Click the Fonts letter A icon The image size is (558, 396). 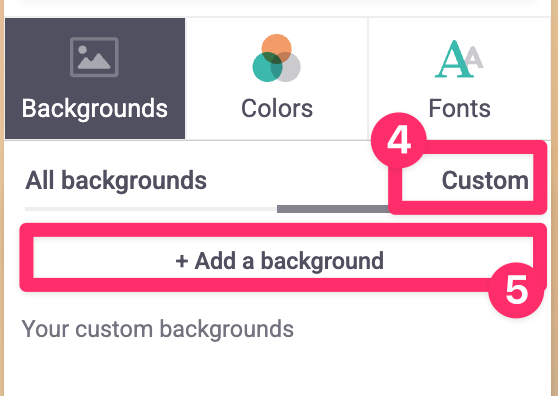coord(459,59)
